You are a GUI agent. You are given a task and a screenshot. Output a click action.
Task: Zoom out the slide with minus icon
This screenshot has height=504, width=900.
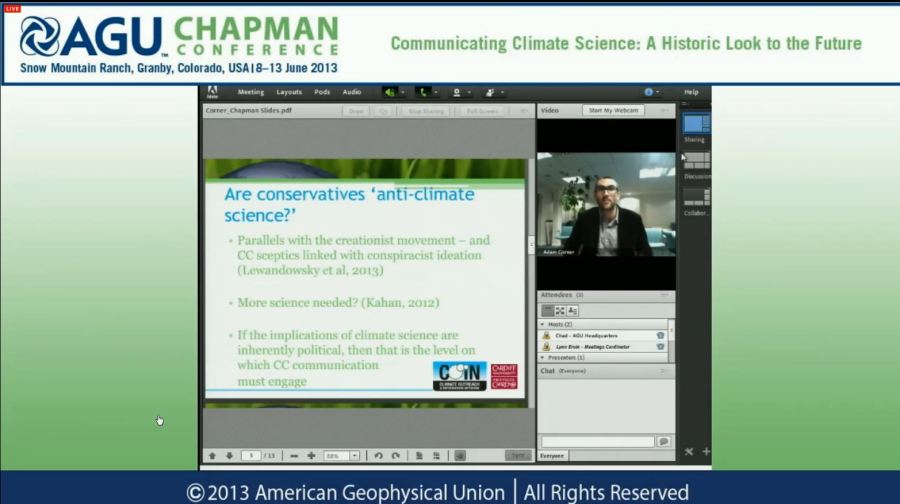click(294, 456)
